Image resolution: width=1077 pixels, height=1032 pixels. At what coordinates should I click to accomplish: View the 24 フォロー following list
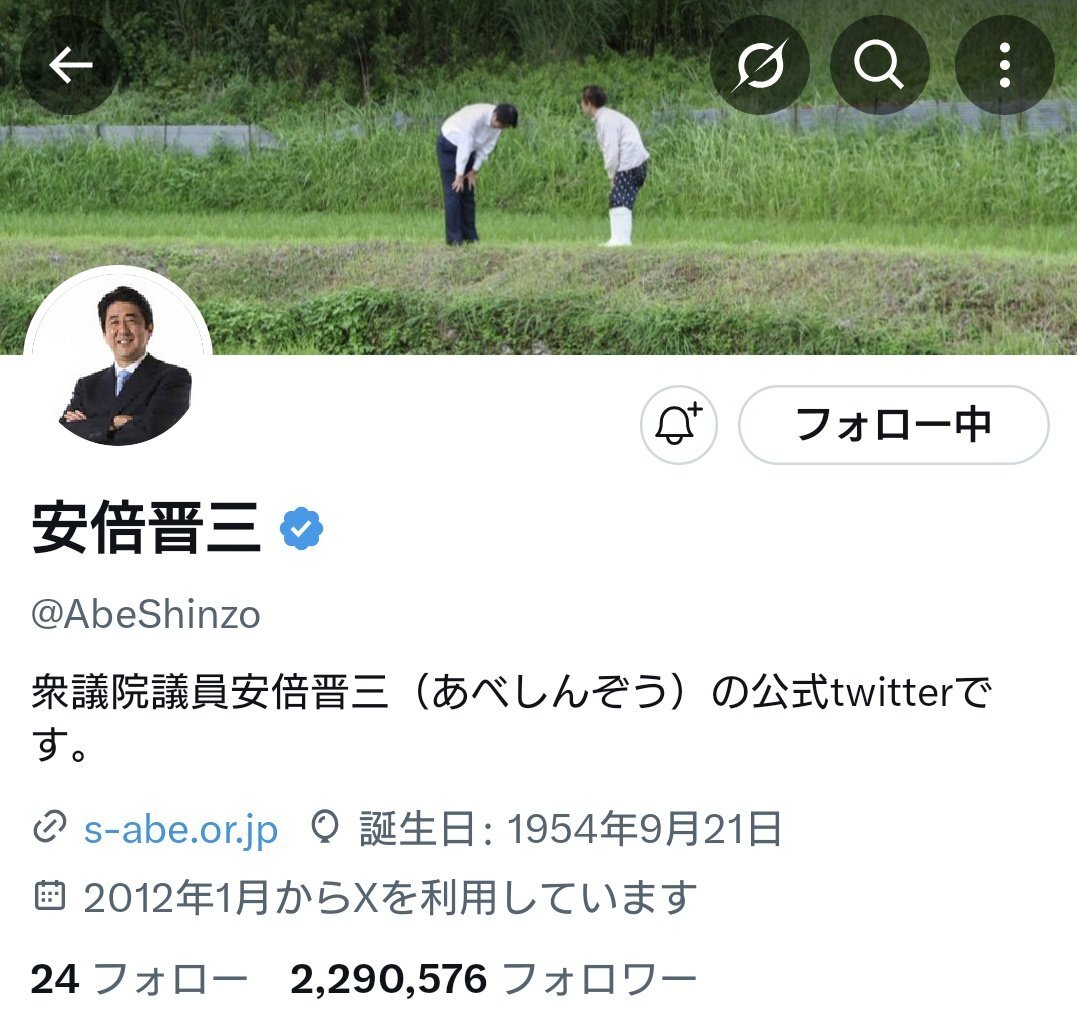point(139,979)
